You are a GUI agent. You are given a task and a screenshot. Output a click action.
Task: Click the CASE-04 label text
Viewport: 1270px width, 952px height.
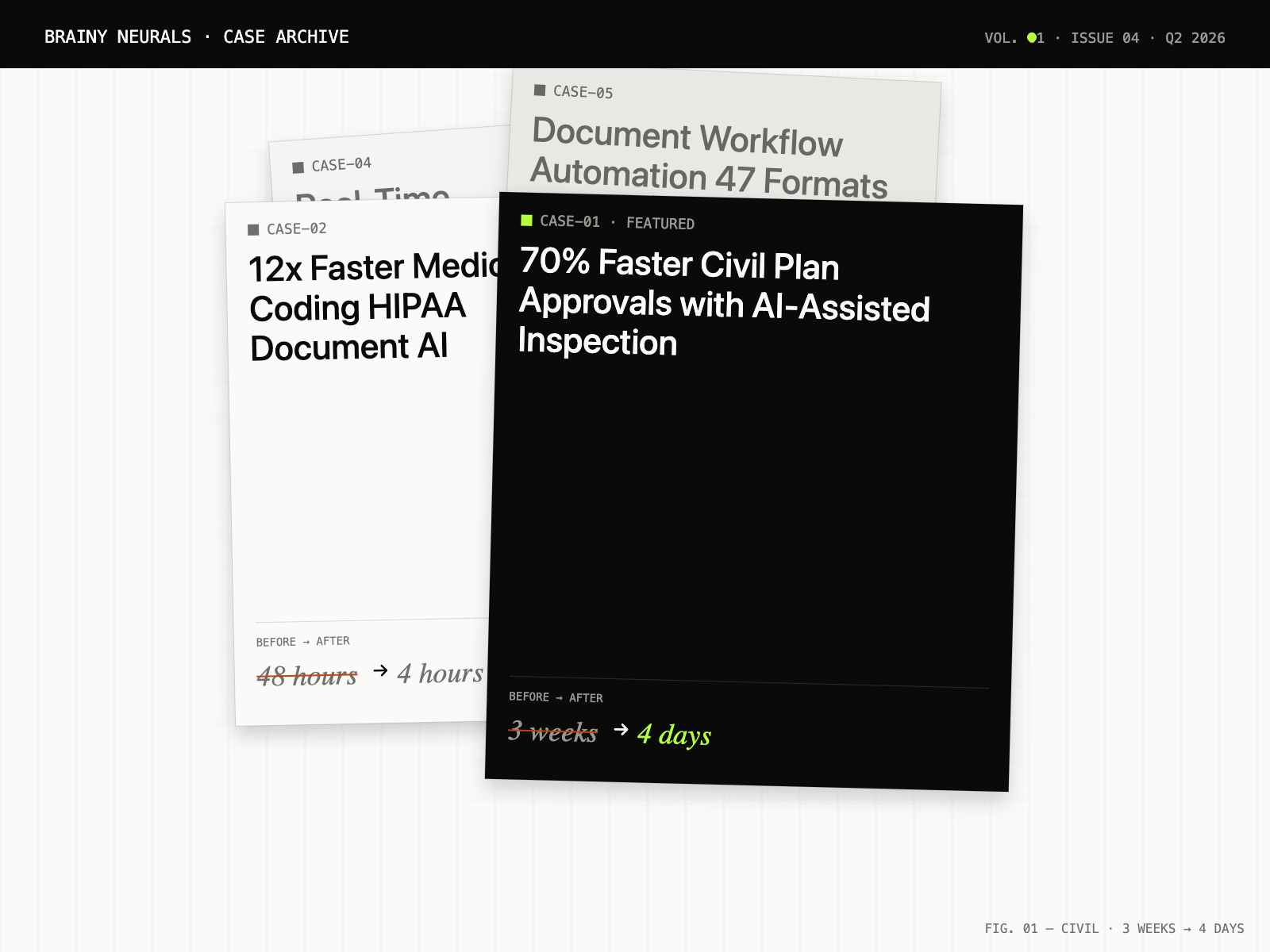pyautogui.click(x=341, y=164)
